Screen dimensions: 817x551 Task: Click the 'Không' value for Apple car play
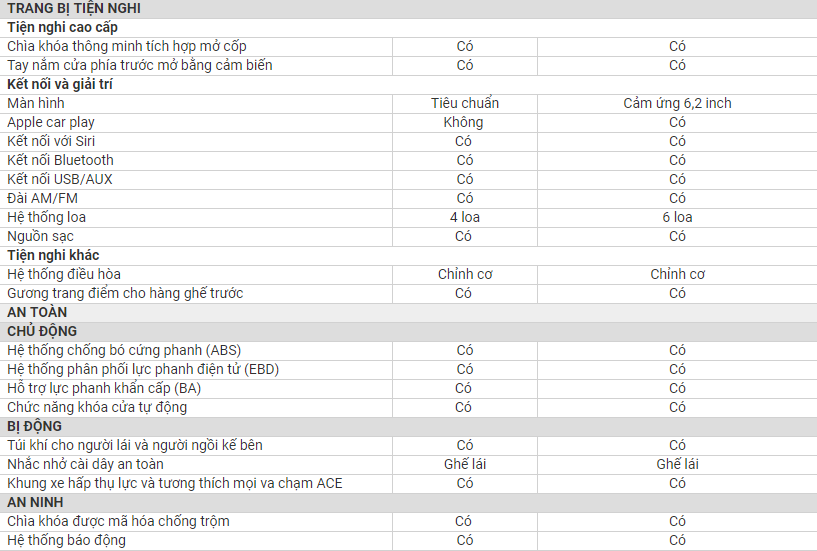pyautogui.click(x=463, y=122)
